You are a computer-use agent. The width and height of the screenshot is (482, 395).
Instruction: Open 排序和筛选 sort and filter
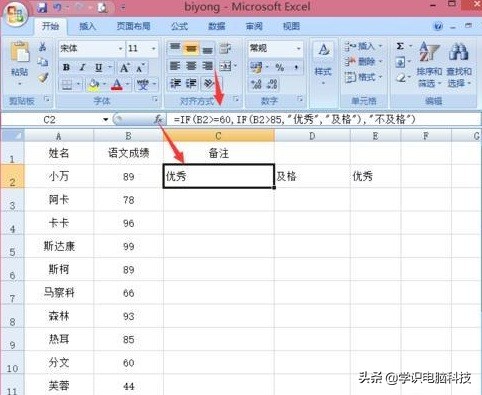point(429,64)
